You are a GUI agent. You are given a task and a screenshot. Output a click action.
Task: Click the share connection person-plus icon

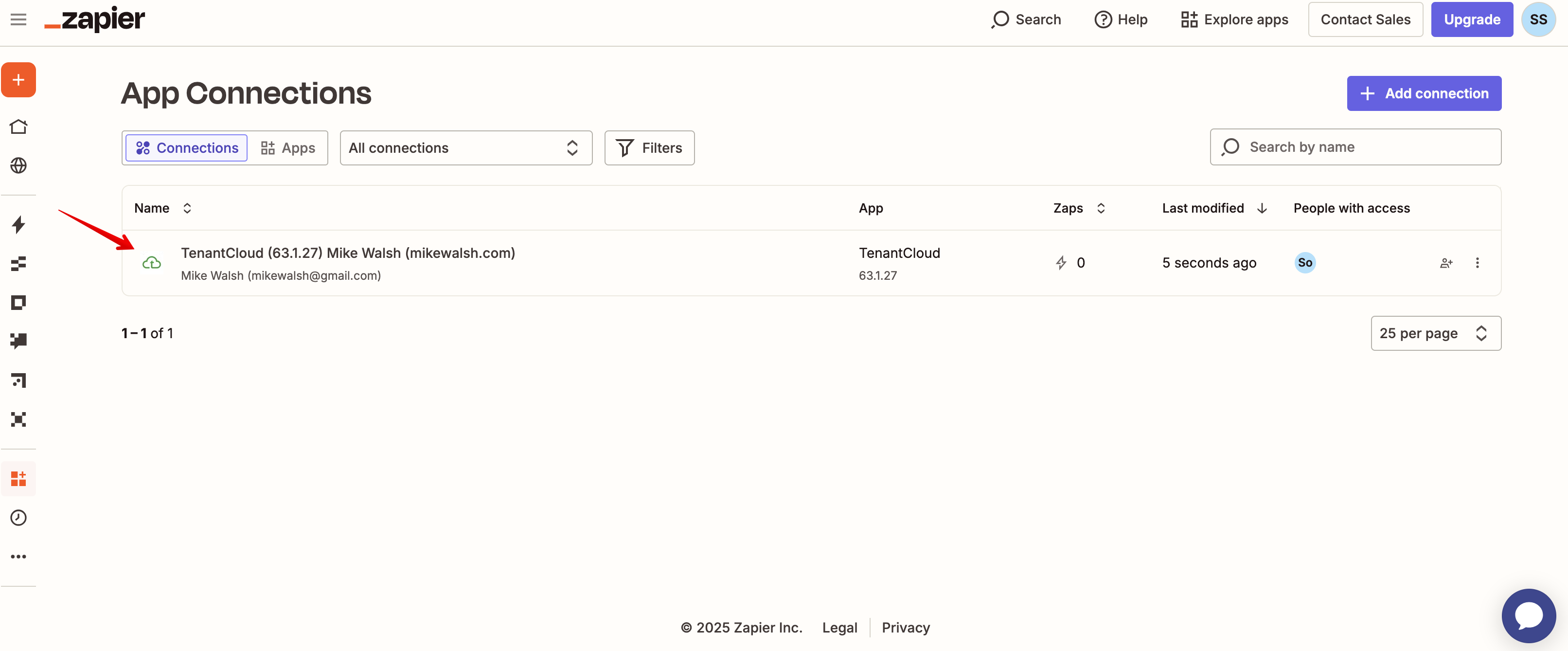1446,263
